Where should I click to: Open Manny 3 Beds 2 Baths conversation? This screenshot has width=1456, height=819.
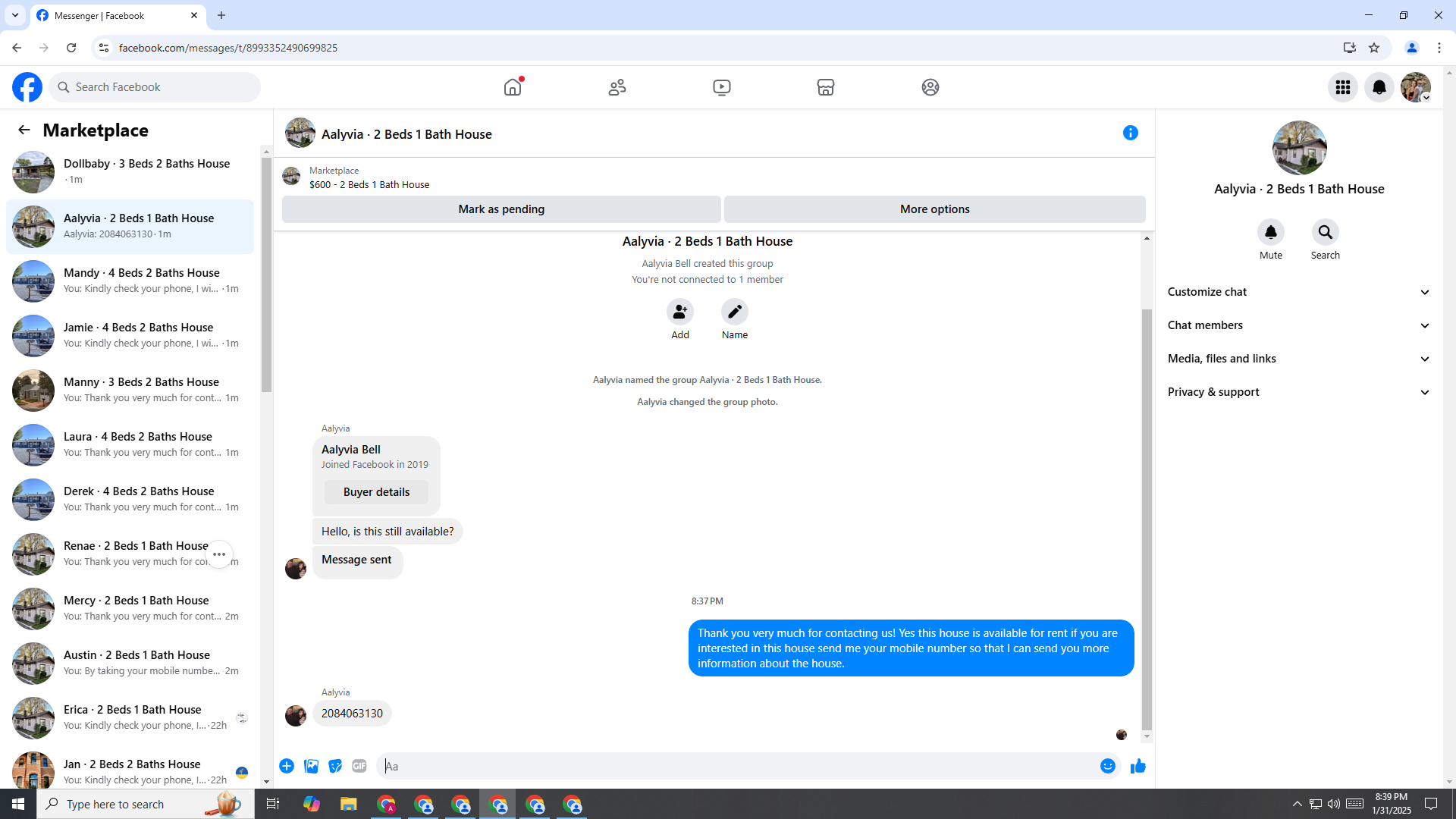tap(130, 390)
